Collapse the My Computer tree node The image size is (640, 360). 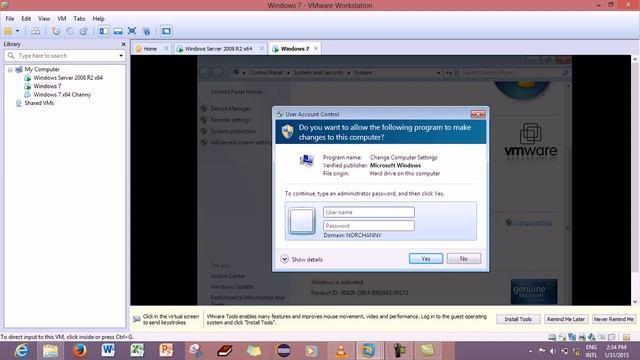pos(10,70)
